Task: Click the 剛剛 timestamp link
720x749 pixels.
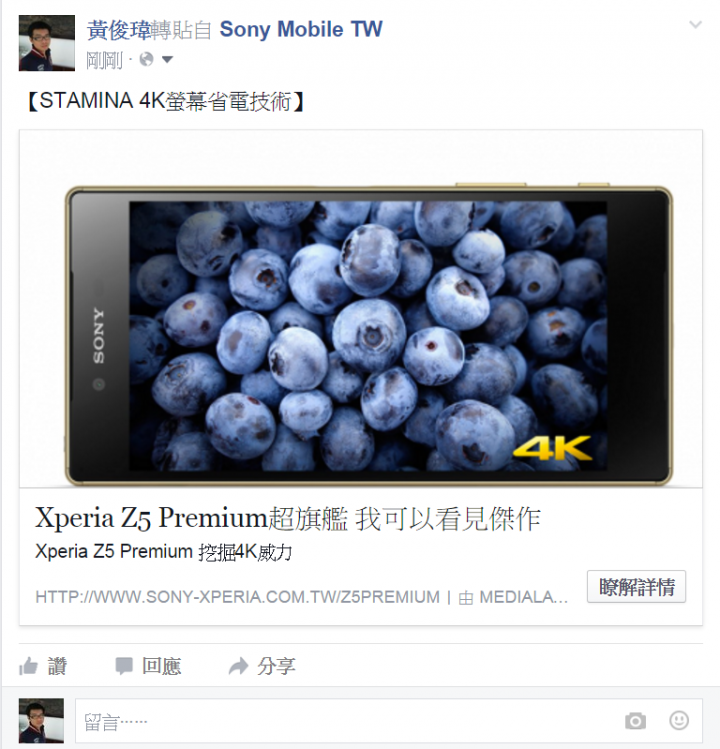Action: point(105,60)
